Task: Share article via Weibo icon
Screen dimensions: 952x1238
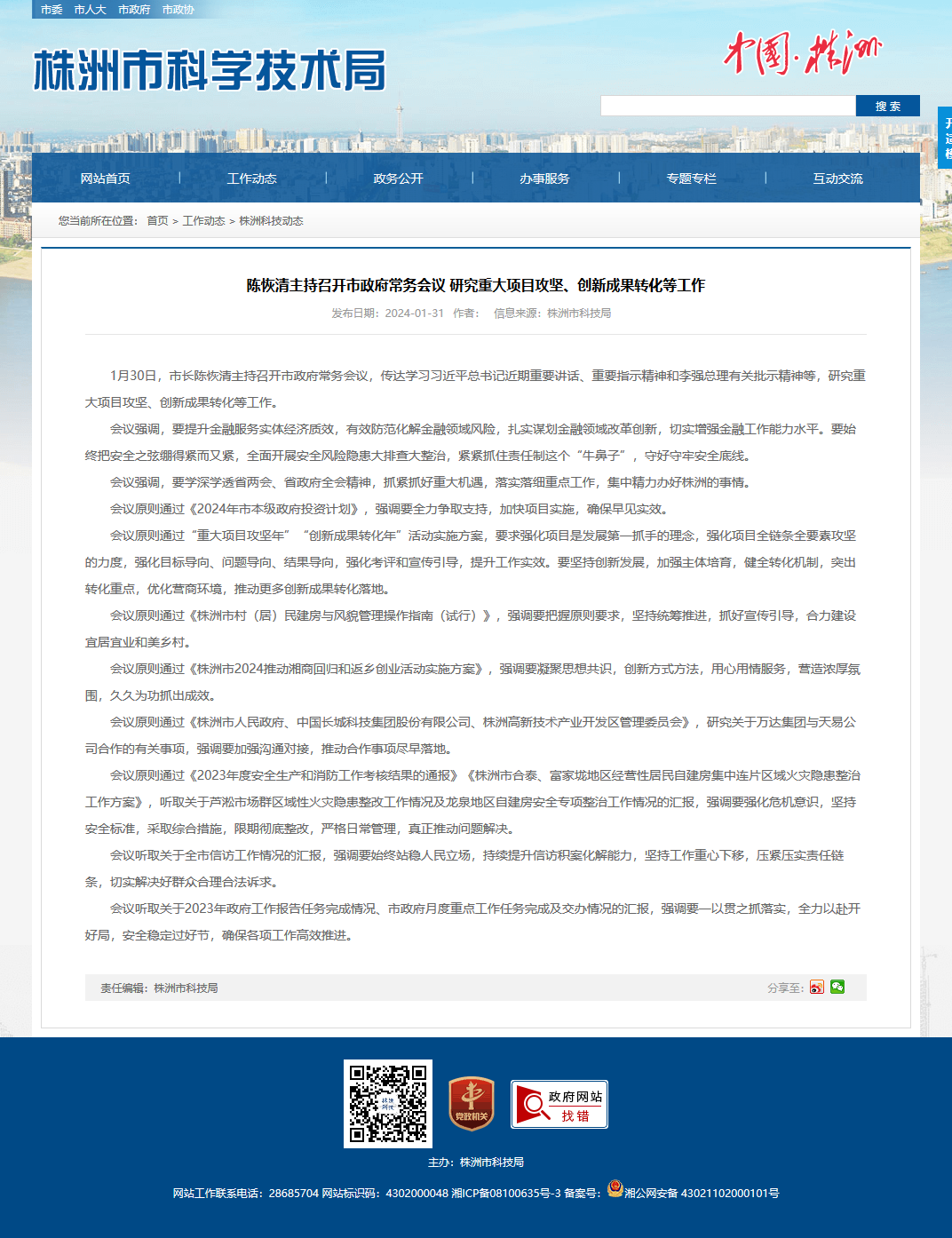Action: coord(817,987)
